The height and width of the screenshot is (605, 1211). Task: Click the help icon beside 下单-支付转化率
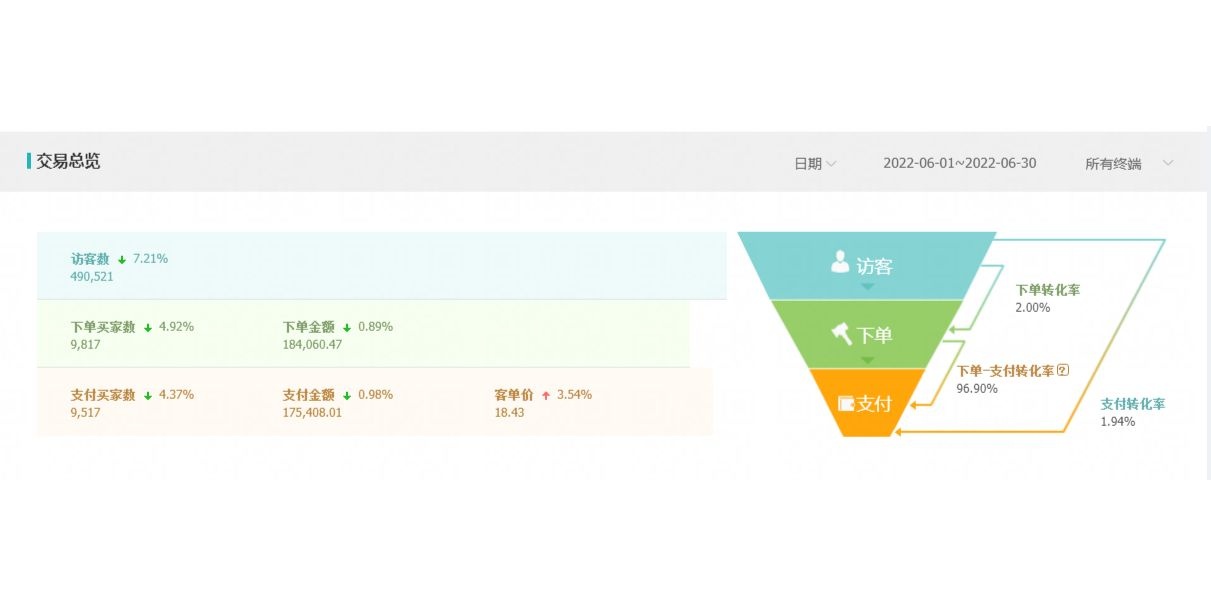click(x=1063, y=370)
